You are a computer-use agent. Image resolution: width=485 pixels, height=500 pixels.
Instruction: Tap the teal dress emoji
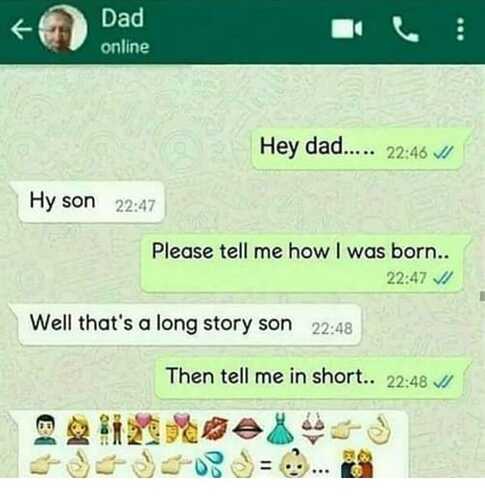coord(281,429)
